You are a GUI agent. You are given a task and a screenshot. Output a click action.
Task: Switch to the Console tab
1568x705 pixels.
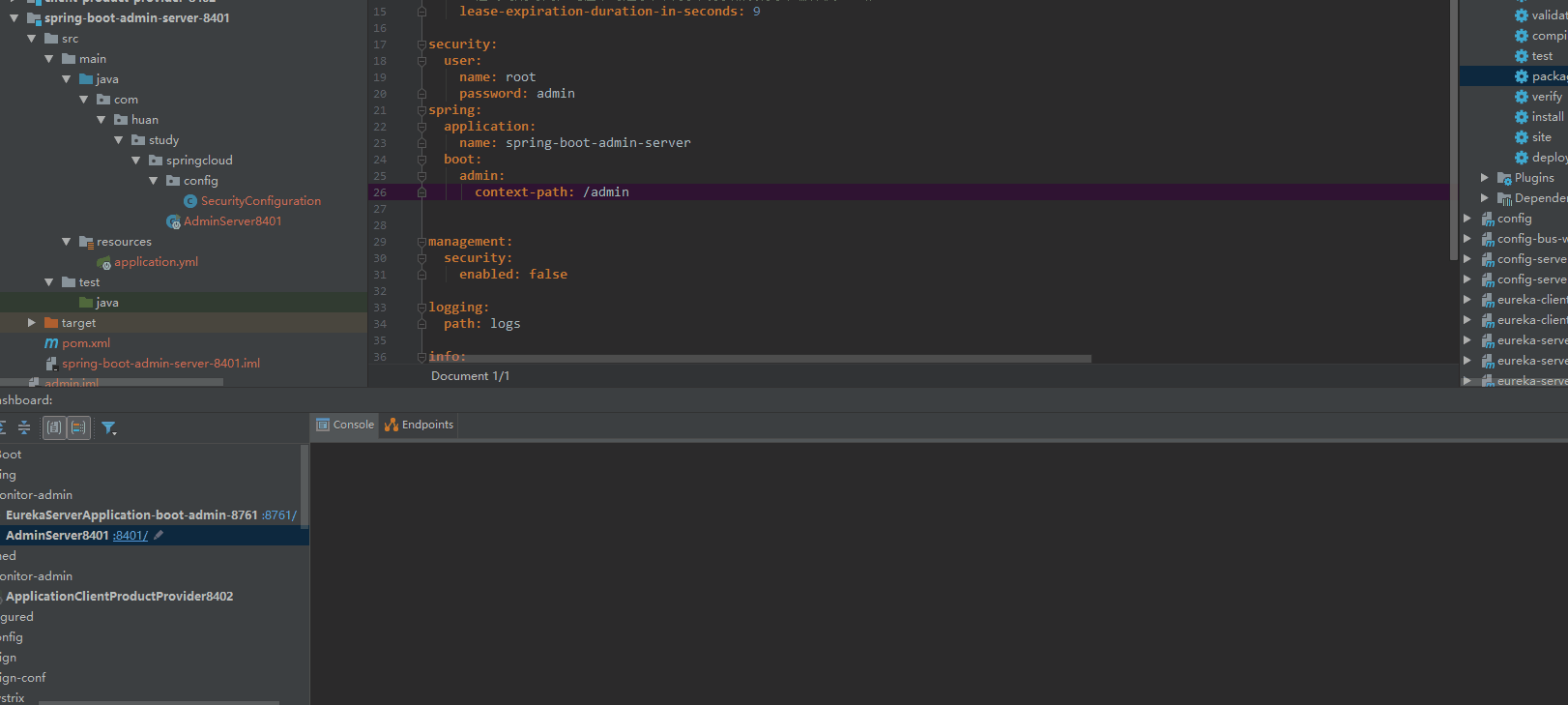(x=345, y=425)
